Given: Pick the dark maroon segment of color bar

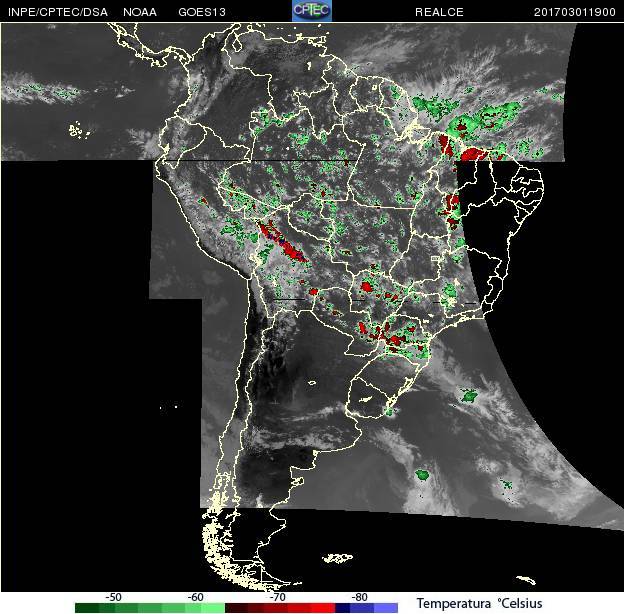Looking at the screenshot, I should (236, 608).
